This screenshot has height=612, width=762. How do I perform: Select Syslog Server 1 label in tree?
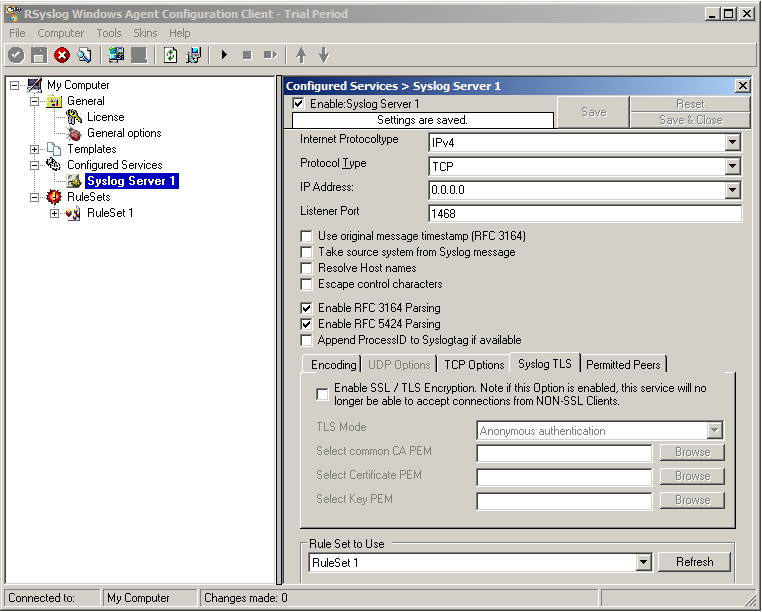pos(131,181)
